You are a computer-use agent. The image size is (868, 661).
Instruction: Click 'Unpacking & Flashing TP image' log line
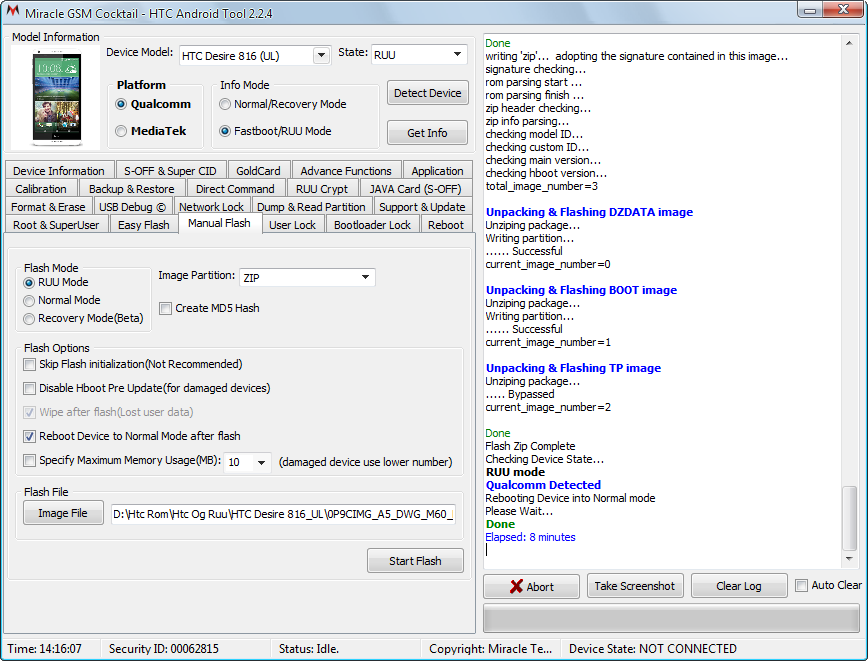573,368
